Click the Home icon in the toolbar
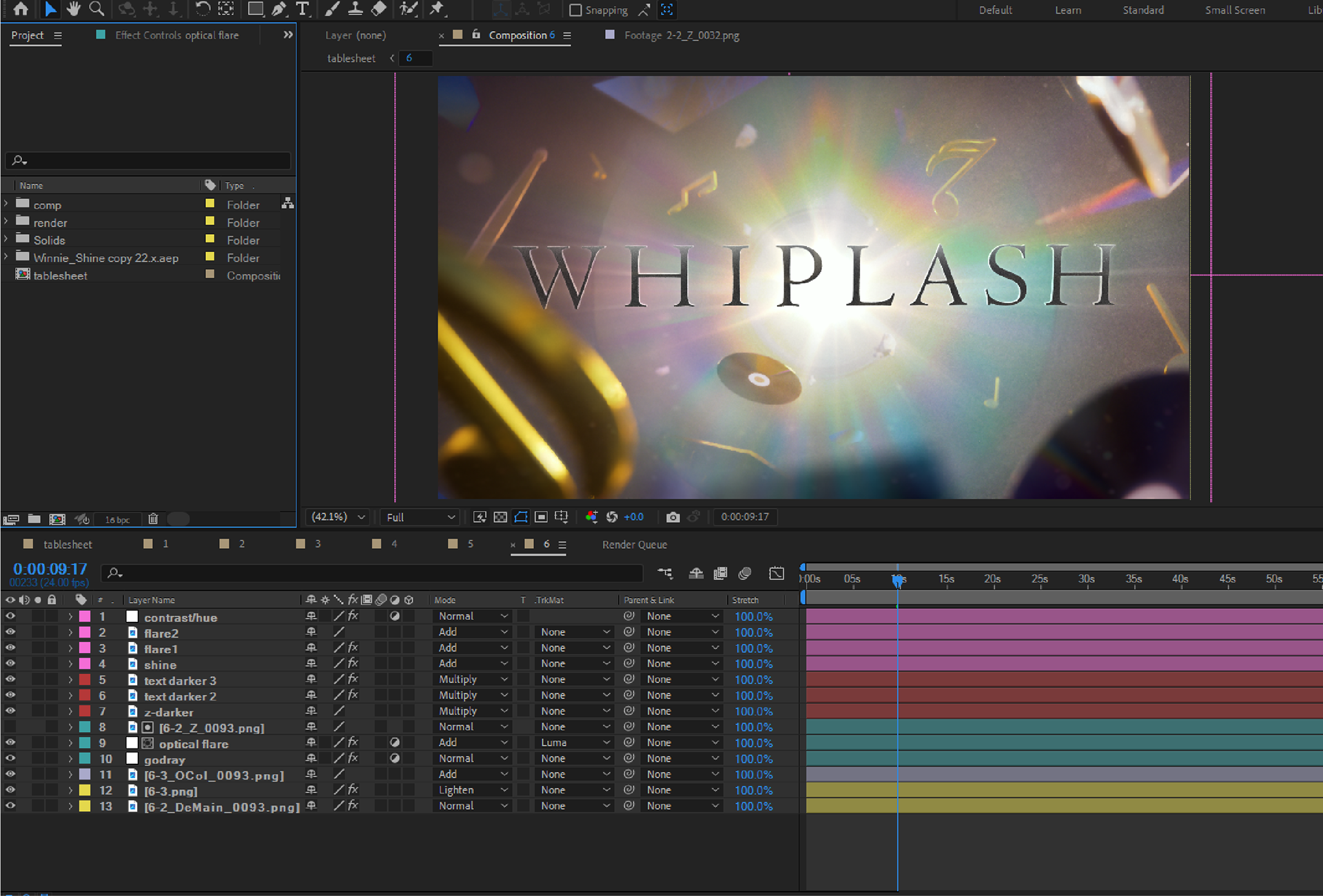Viewport: 1323px width, 896px height. 21,9
